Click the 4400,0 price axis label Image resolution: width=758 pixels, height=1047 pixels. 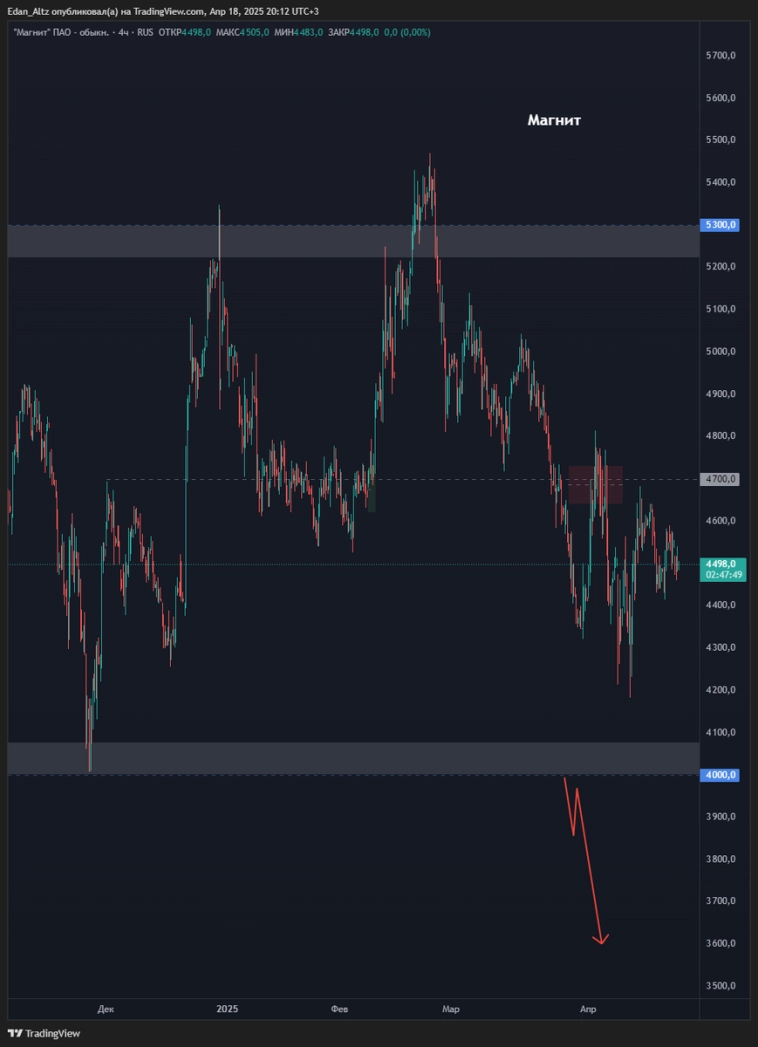point(720,605)
